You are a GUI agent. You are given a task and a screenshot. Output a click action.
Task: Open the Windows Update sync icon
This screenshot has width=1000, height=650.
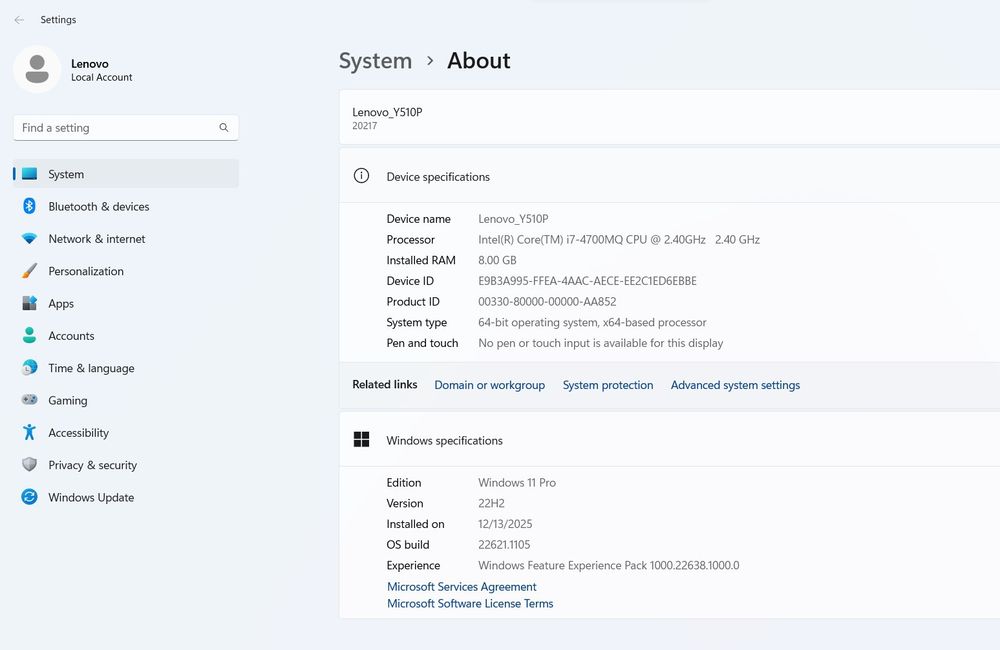point(30,497)
